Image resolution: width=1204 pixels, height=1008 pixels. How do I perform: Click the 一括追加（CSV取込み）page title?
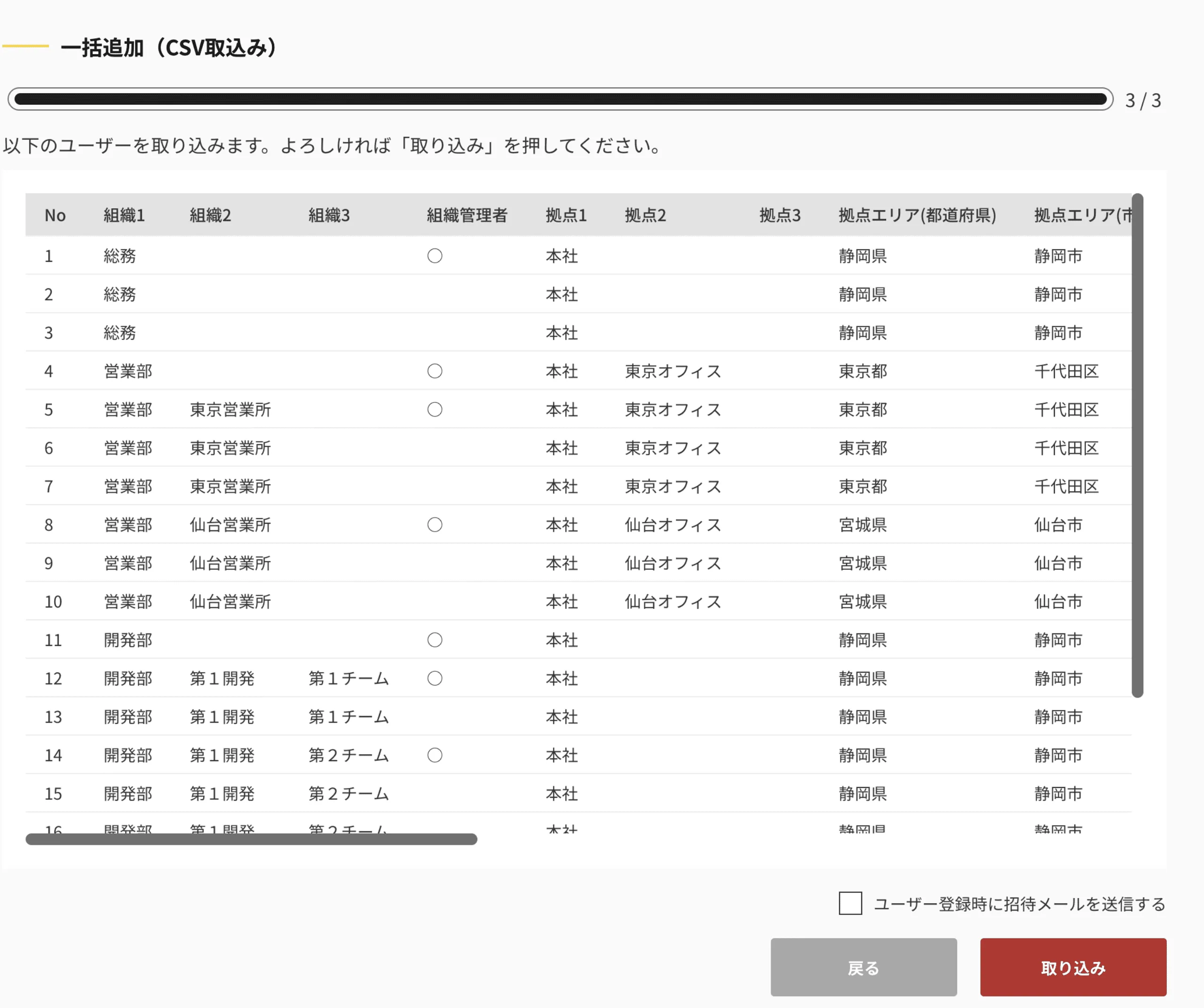coord(169,49)
